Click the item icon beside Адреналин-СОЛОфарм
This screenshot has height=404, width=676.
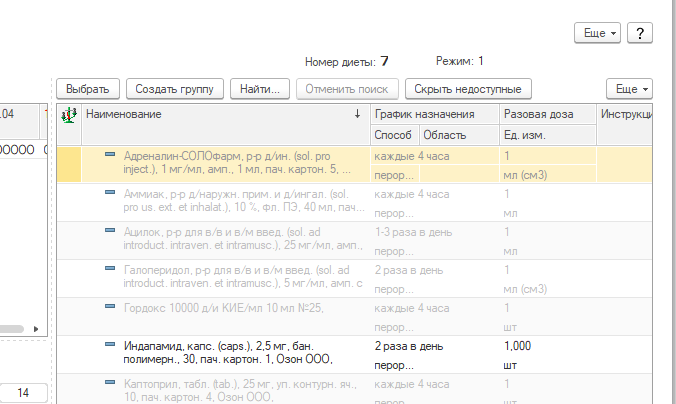point(111,155)
